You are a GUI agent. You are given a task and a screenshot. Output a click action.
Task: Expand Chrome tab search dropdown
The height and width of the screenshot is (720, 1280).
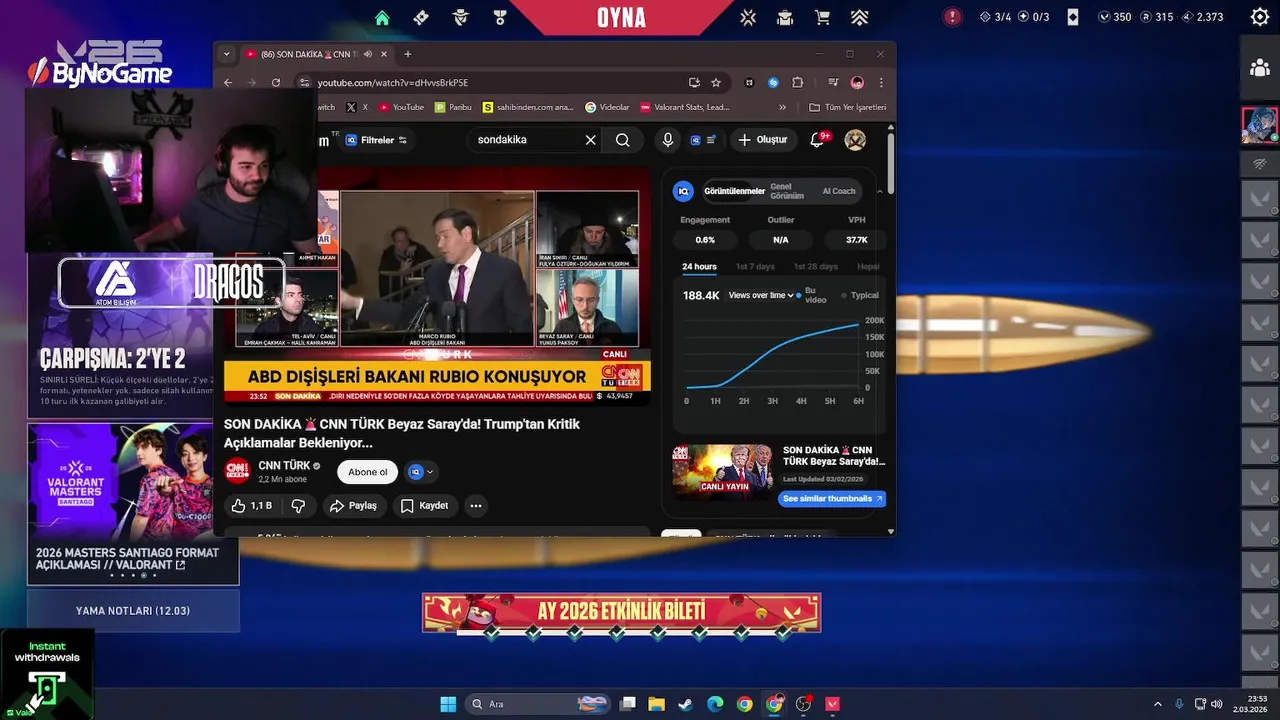pos(227,54)
